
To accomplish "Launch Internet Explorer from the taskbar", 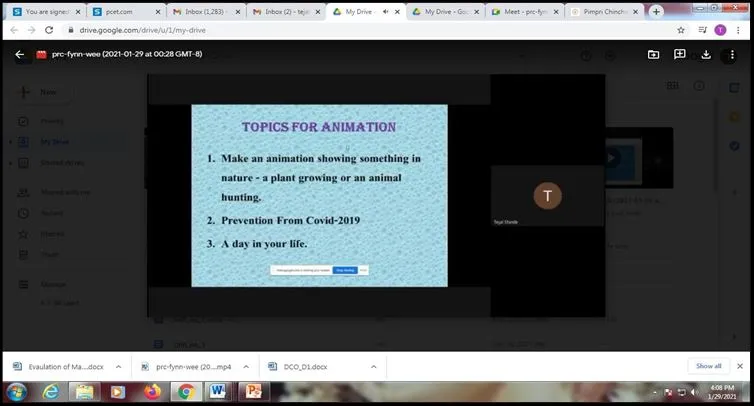I will pyautogui.click(x=50, y=392).
